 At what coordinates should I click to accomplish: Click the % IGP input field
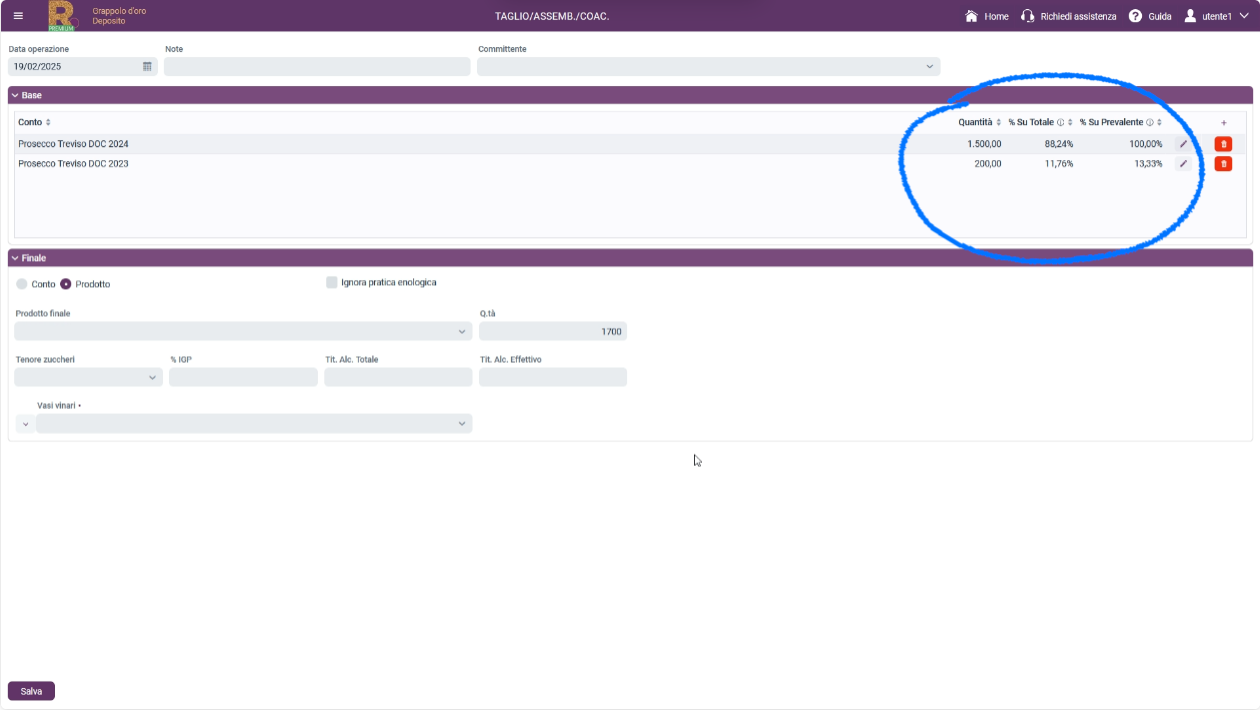(243, 377)
